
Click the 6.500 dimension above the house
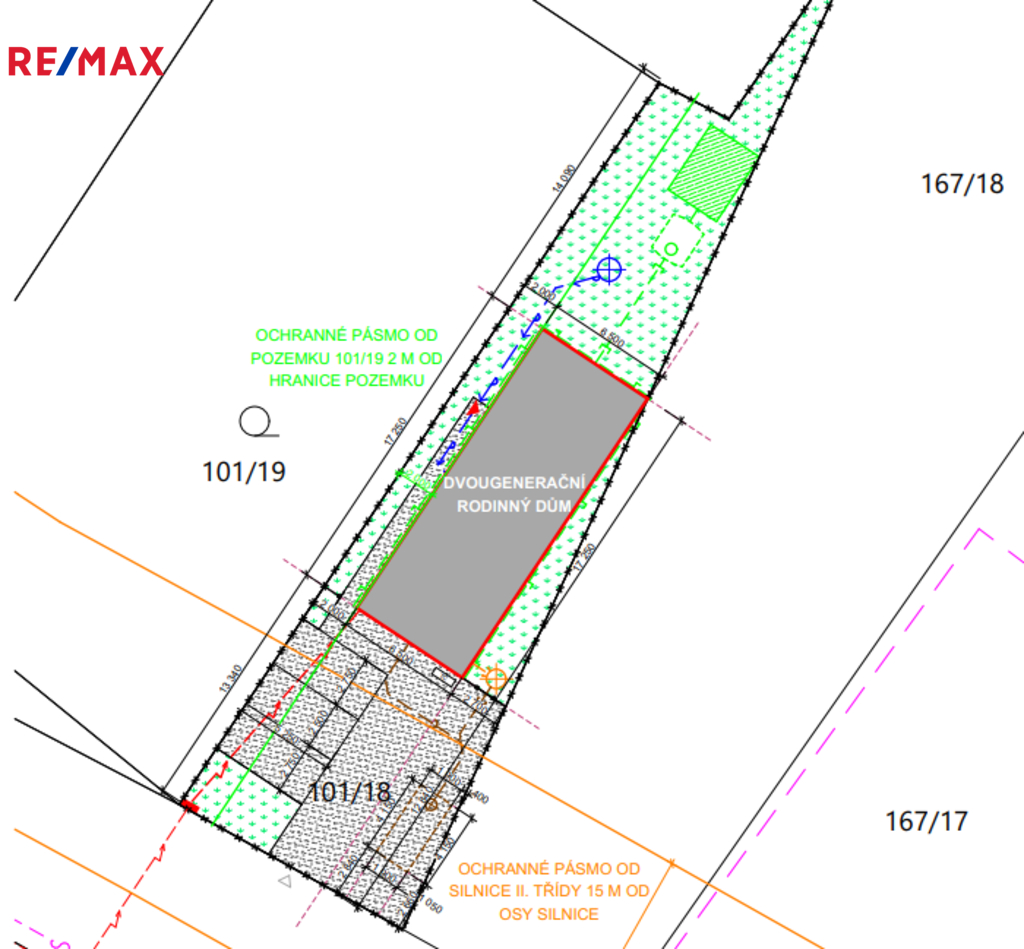(x=609, y=341)
